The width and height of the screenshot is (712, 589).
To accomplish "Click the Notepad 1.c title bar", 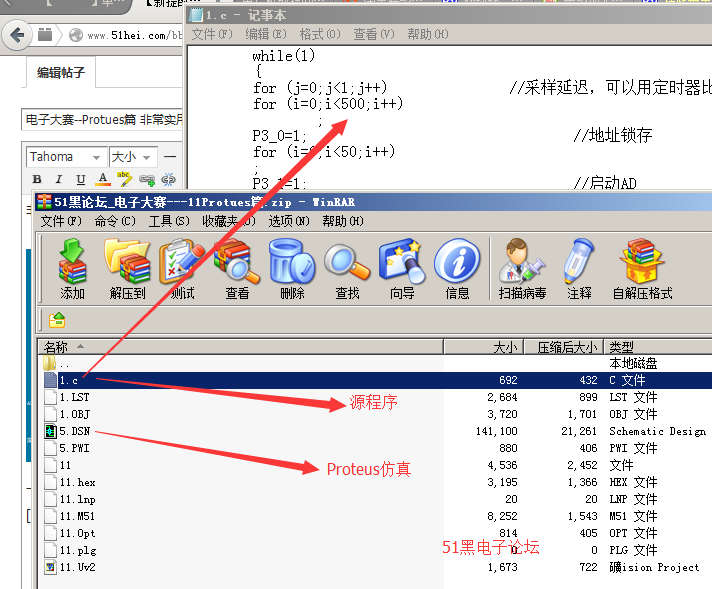I will pyautogui.click(x=450, y=15).
